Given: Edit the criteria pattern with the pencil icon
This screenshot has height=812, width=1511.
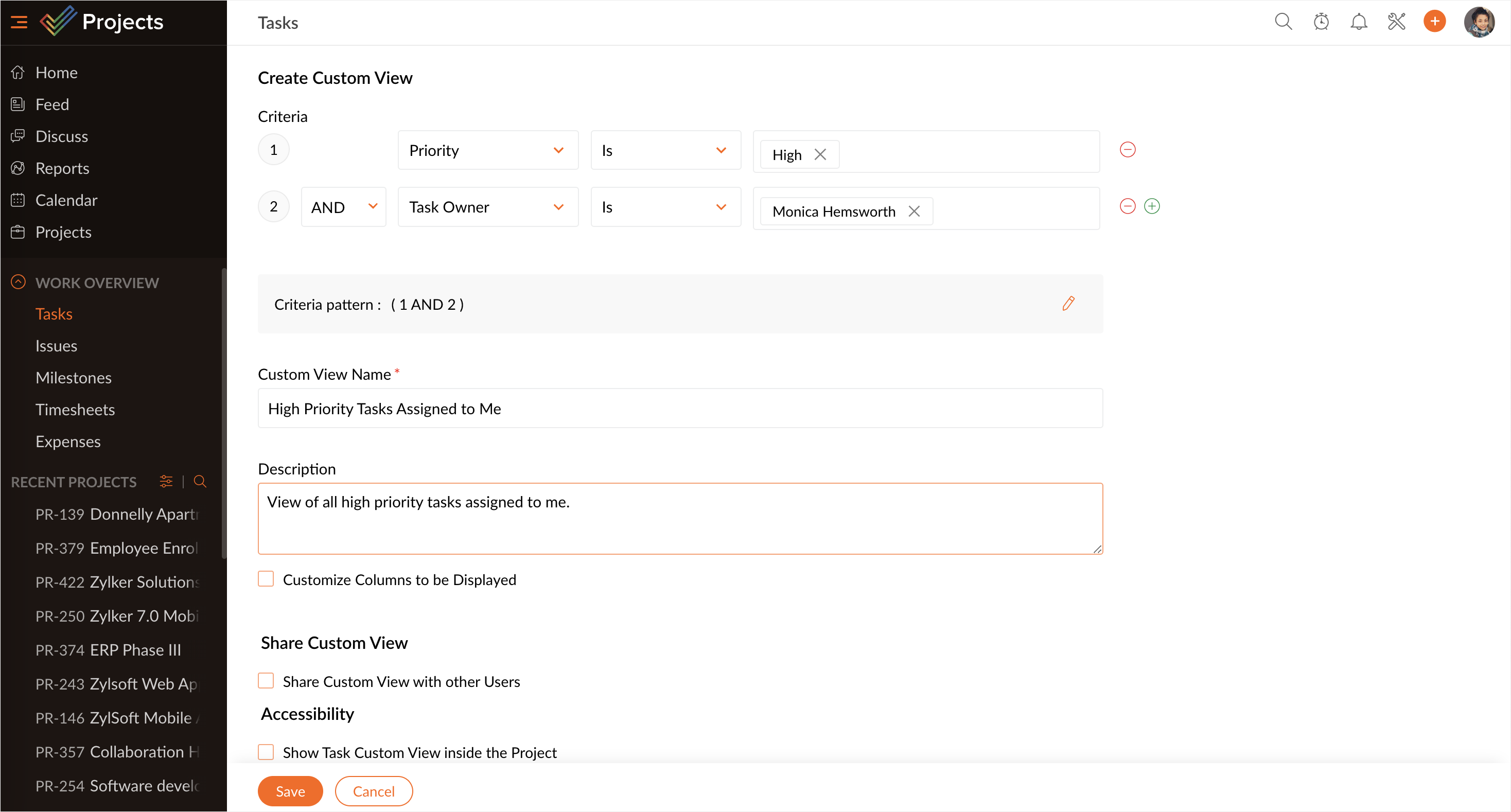Looking at the screenshot, I should click(x=1068, y=304).
